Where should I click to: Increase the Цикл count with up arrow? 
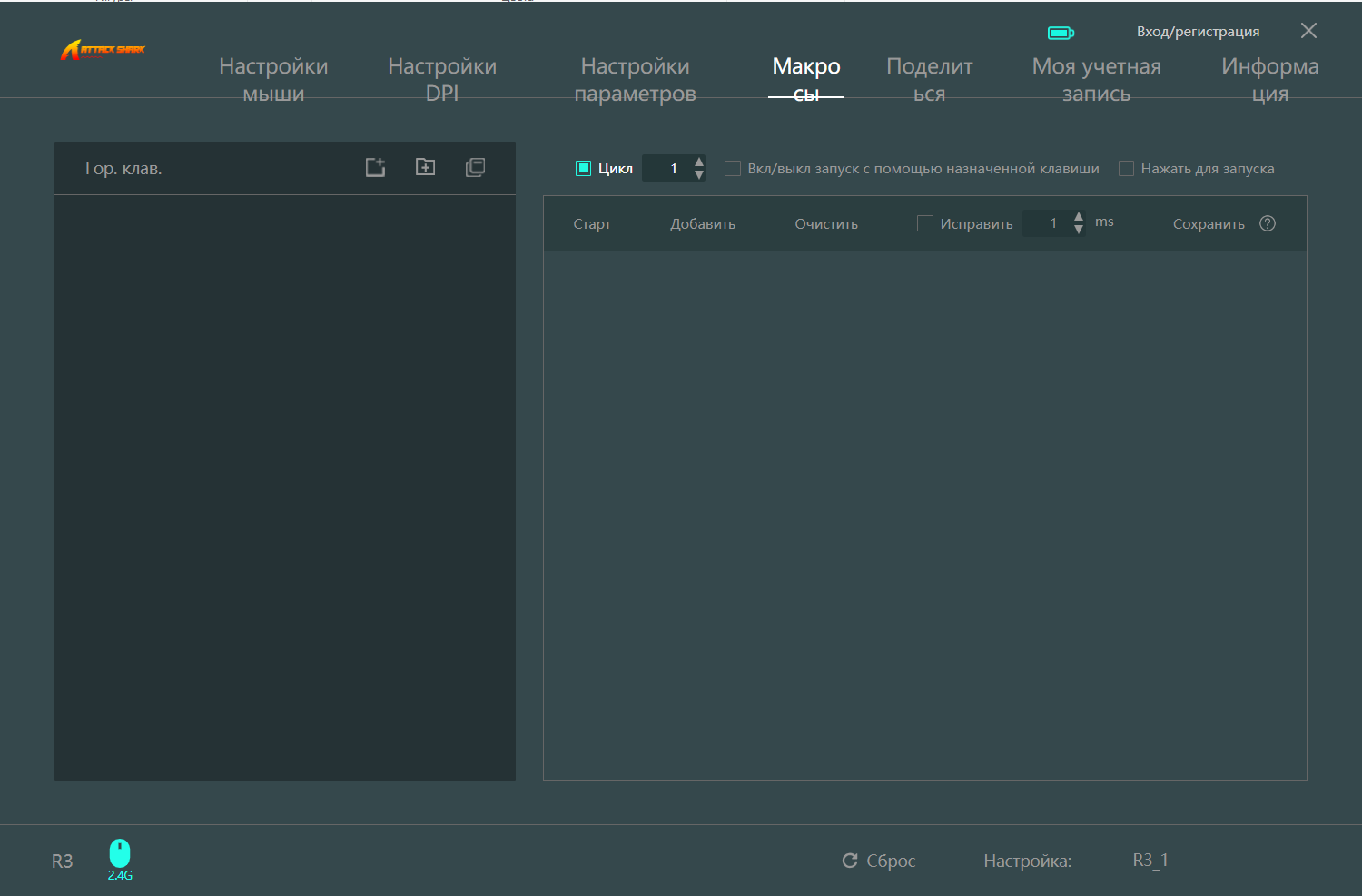699,162
